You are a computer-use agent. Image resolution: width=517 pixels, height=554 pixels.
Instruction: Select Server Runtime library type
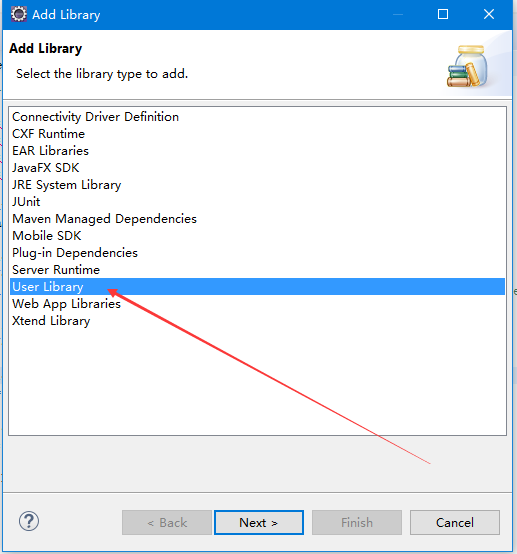(x=56, y=270)
